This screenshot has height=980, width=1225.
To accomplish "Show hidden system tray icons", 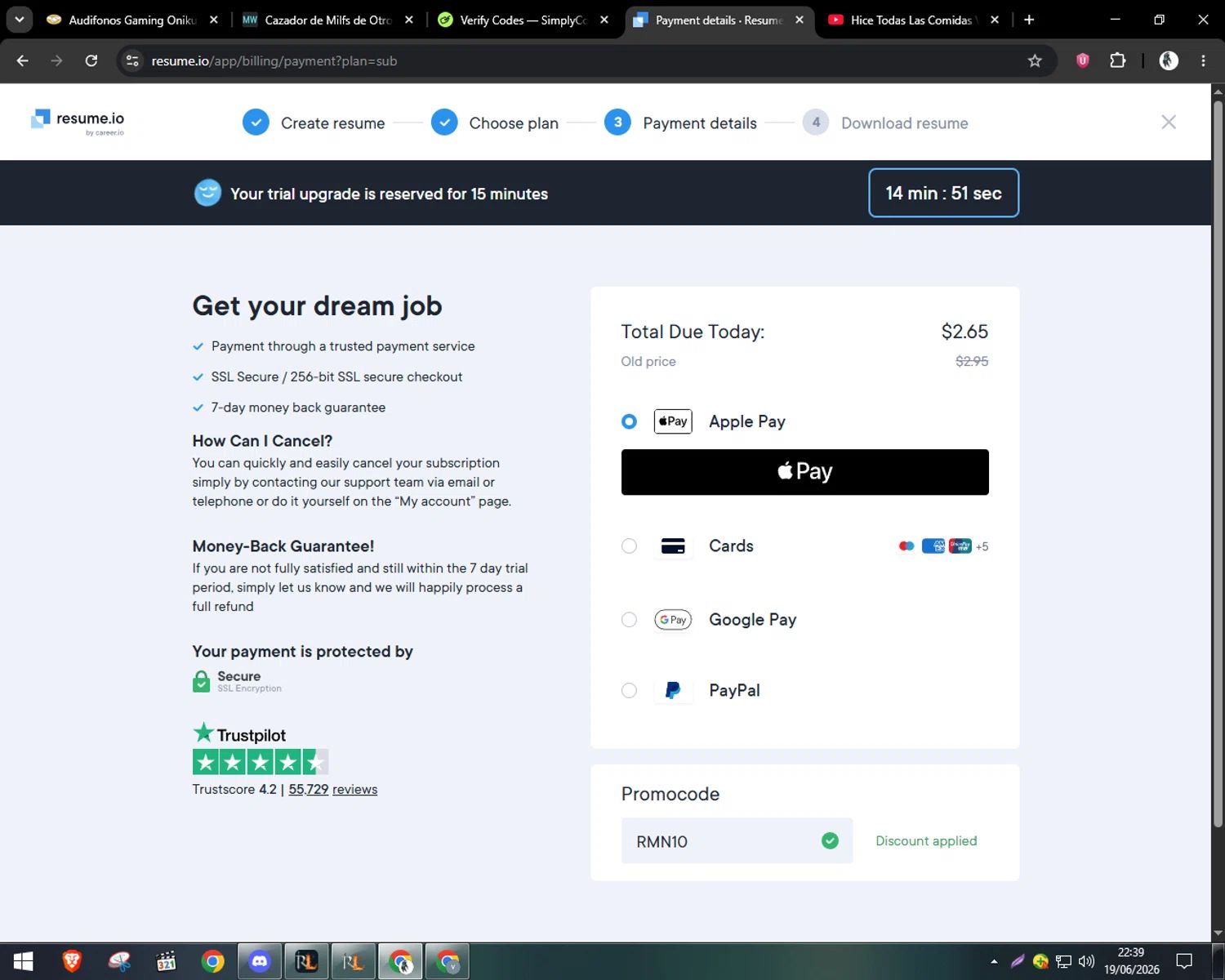I will coord(994,961).
